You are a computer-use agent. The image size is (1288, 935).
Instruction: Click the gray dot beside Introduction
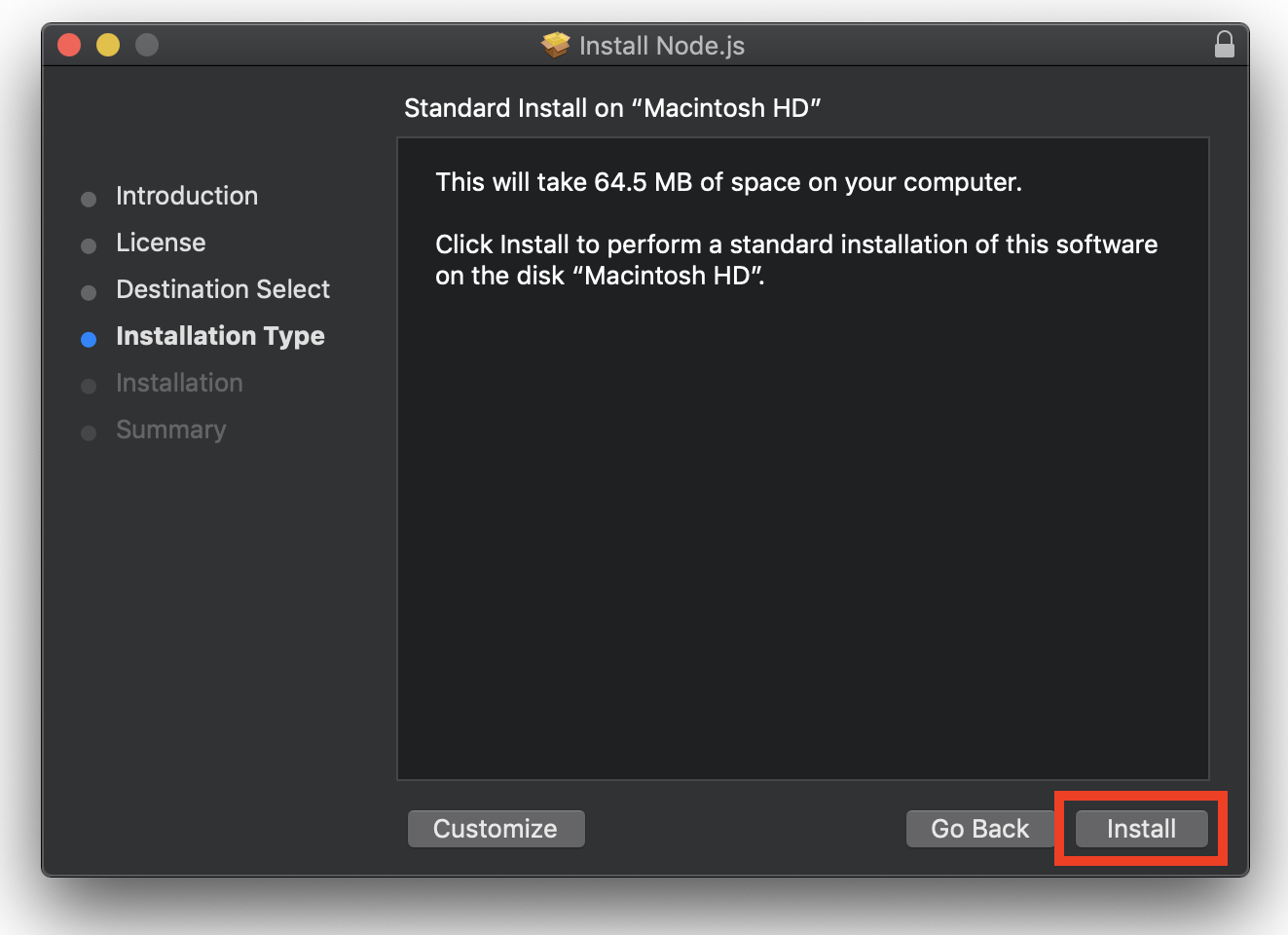(89, 199)
